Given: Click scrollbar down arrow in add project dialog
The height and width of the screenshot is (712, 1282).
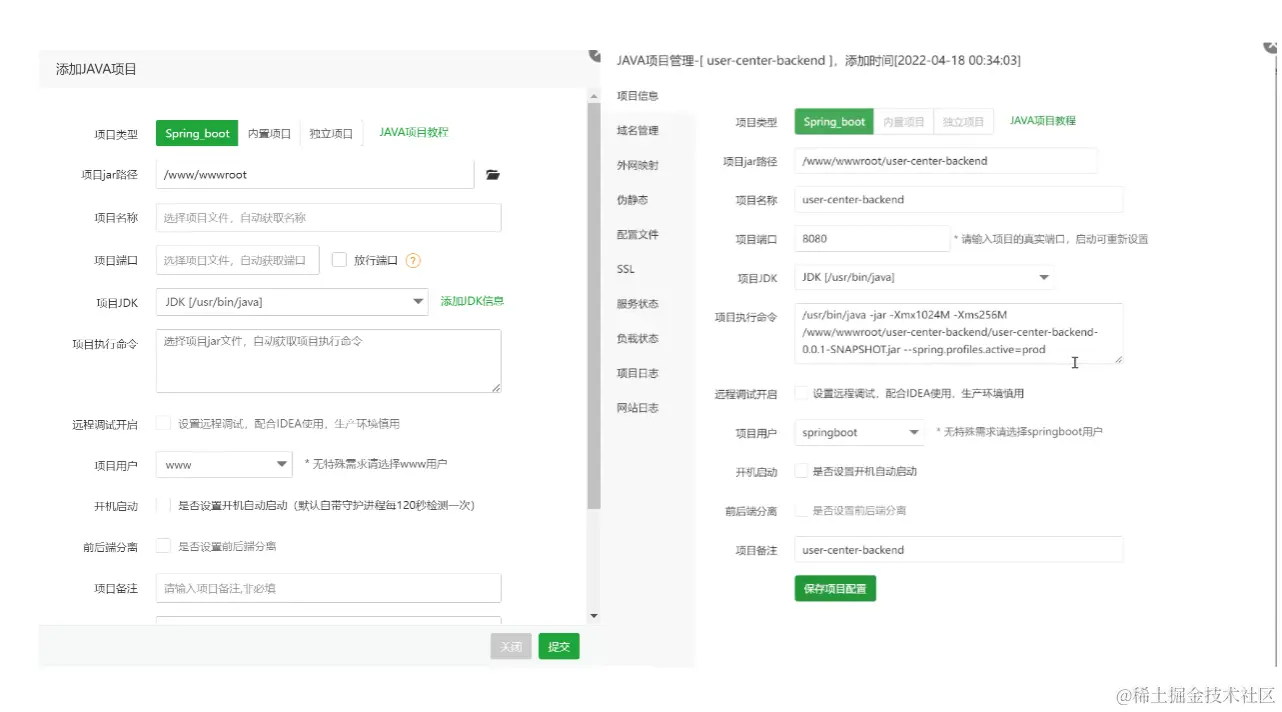Looking at the screenshot, I should pos(594,616).
